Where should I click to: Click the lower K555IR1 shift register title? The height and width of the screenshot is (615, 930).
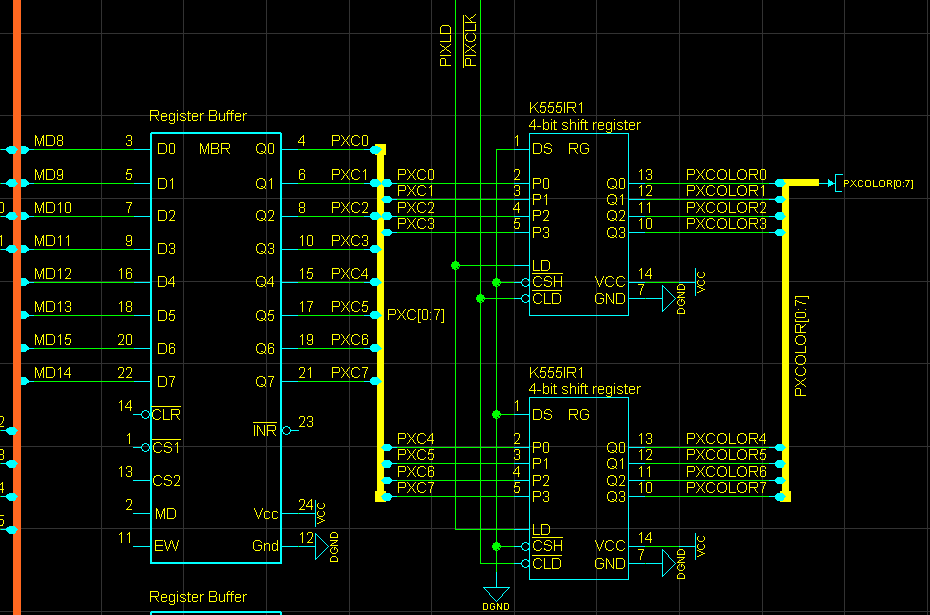556,372
